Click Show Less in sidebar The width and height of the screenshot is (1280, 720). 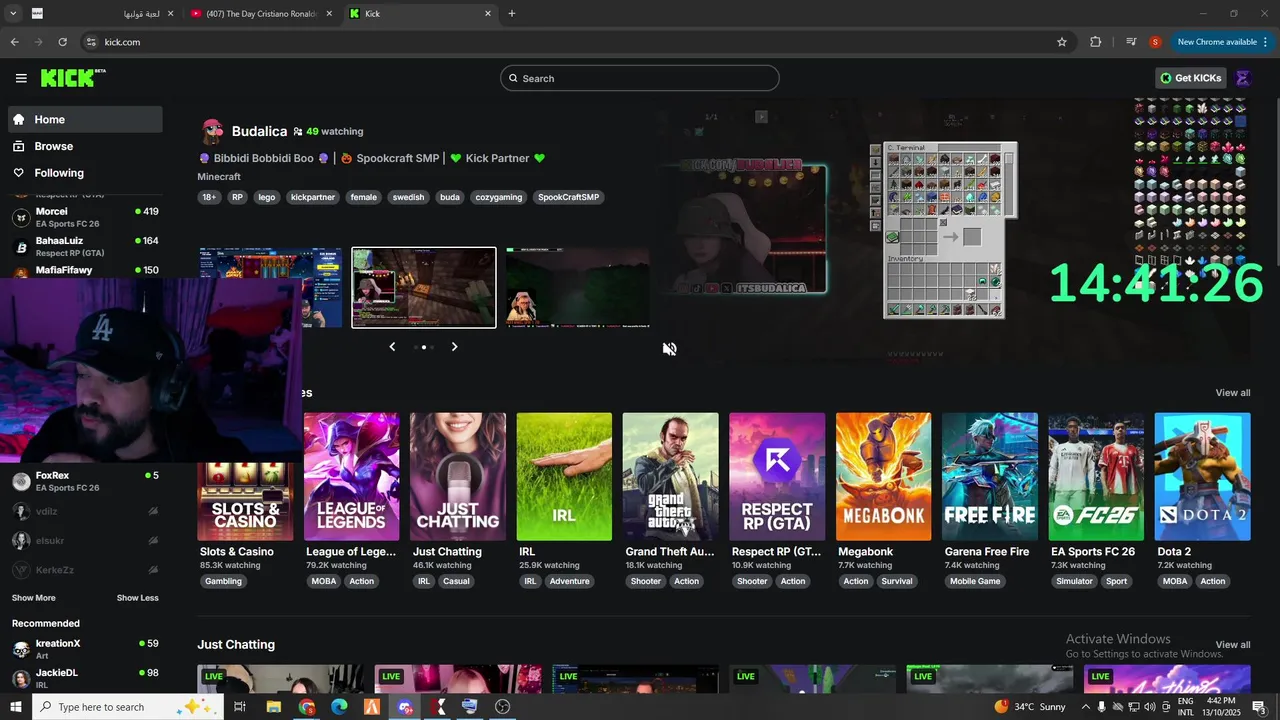coord(137,598)
